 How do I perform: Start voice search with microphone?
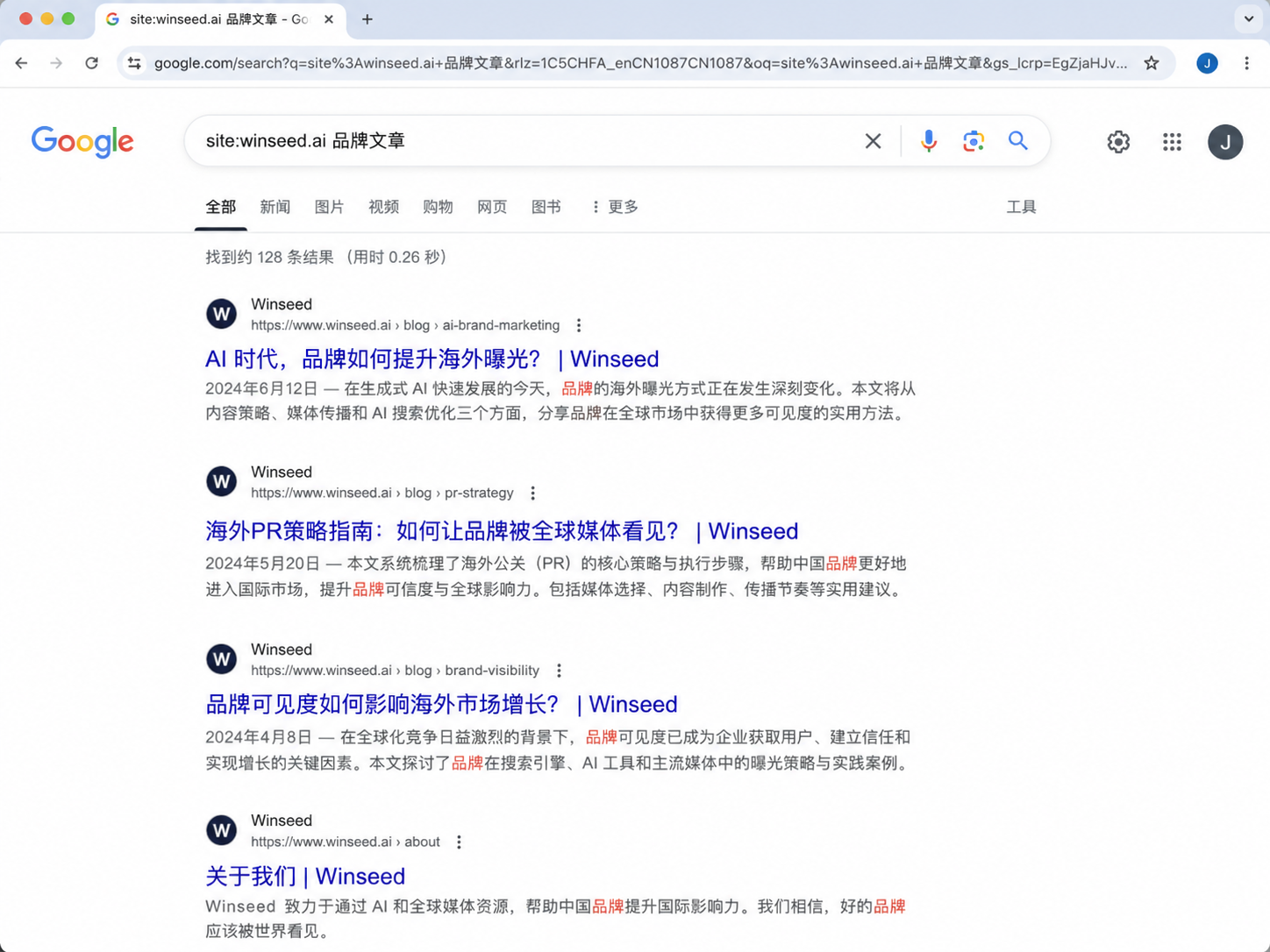point(929,141)
